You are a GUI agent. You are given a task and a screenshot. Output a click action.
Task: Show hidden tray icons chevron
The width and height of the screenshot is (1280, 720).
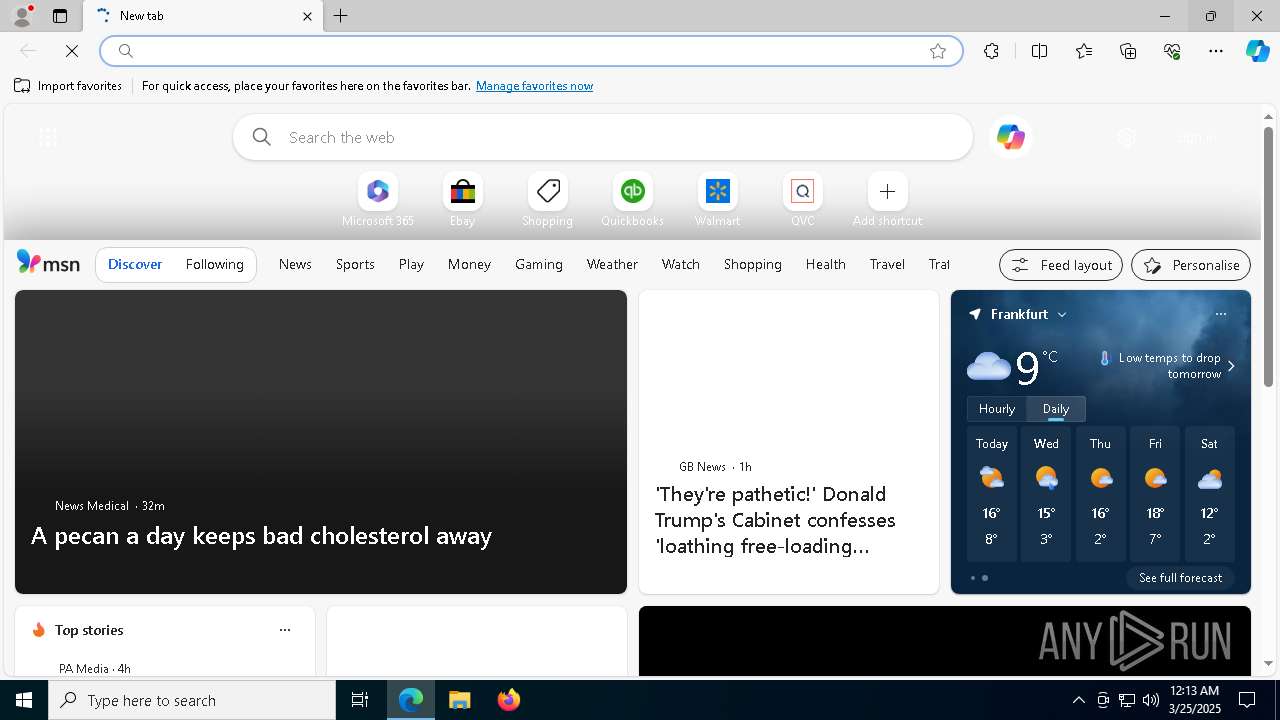(1078, 700)
